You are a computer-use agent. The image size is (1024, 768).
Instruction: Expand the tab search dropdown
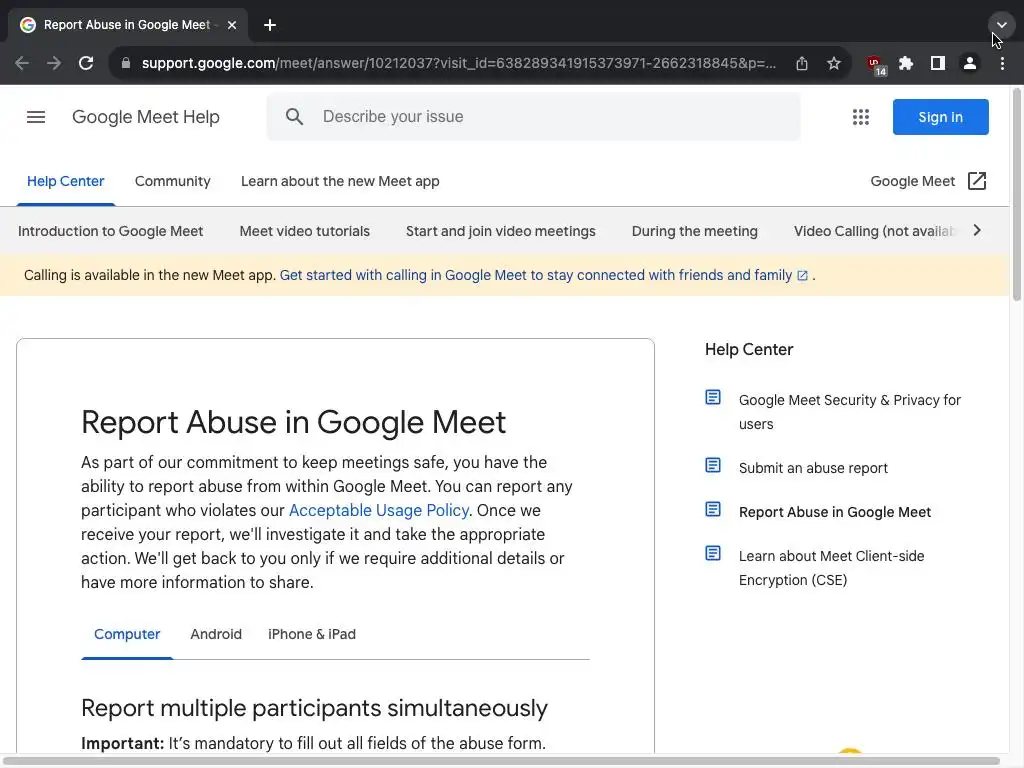(1001, 25)
